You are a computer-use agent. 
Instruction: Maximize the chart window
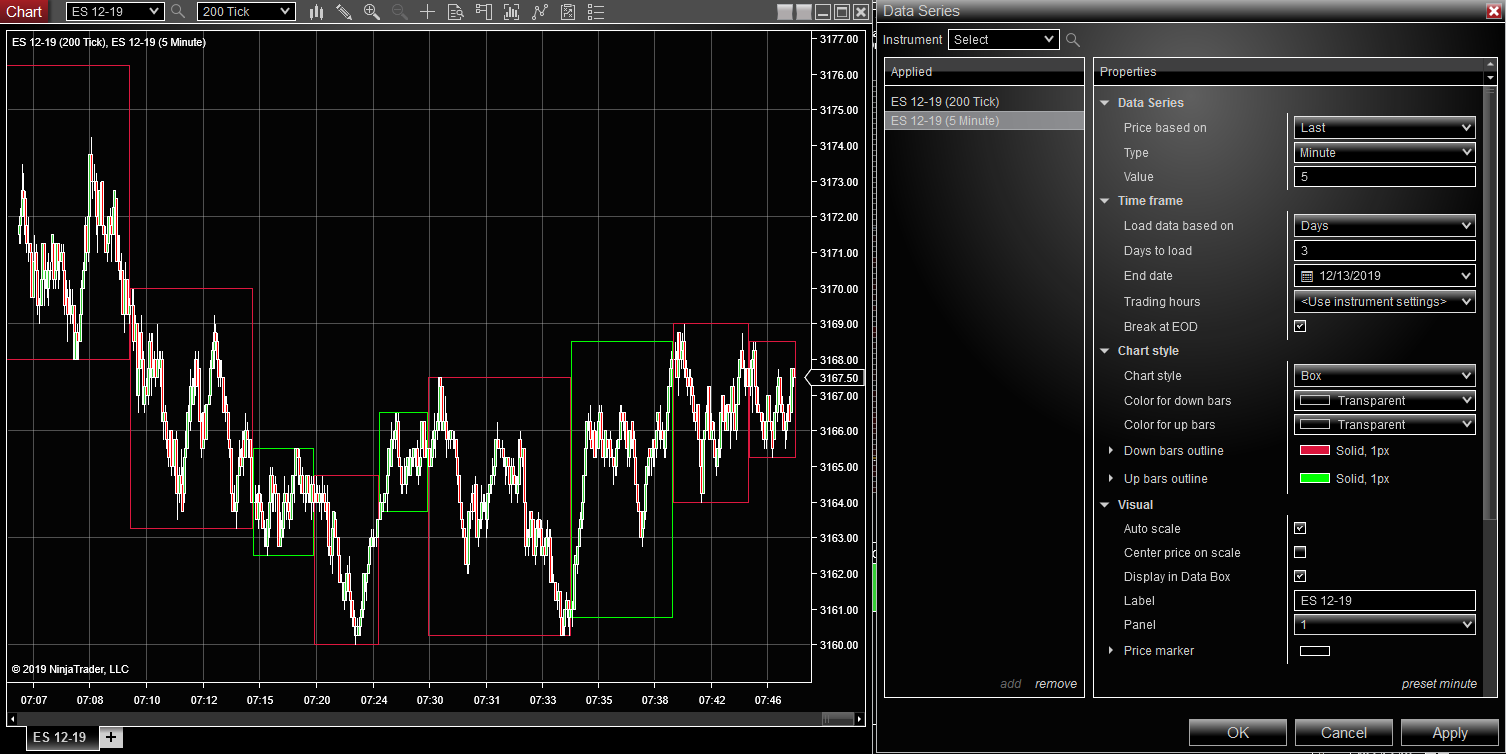click(x=842, y=12)
